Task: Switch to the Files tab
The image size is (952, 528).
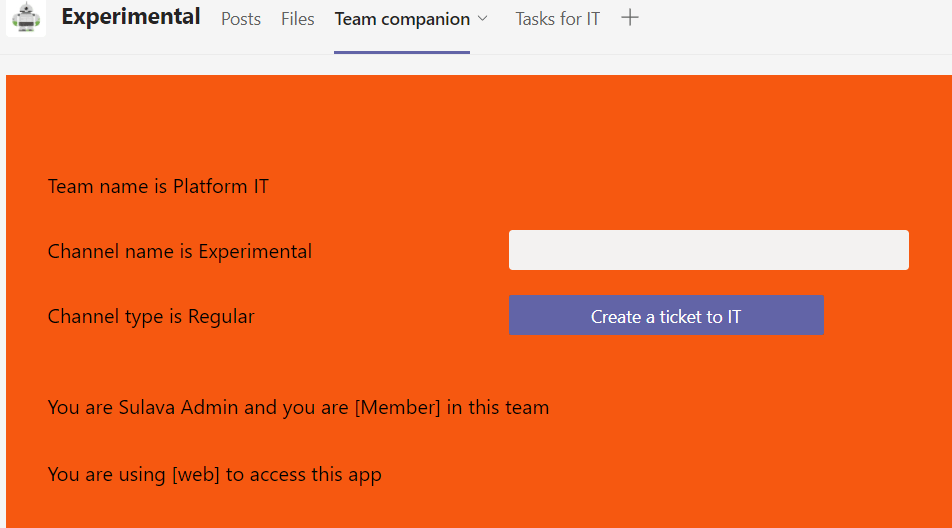Action: [297, 19]
